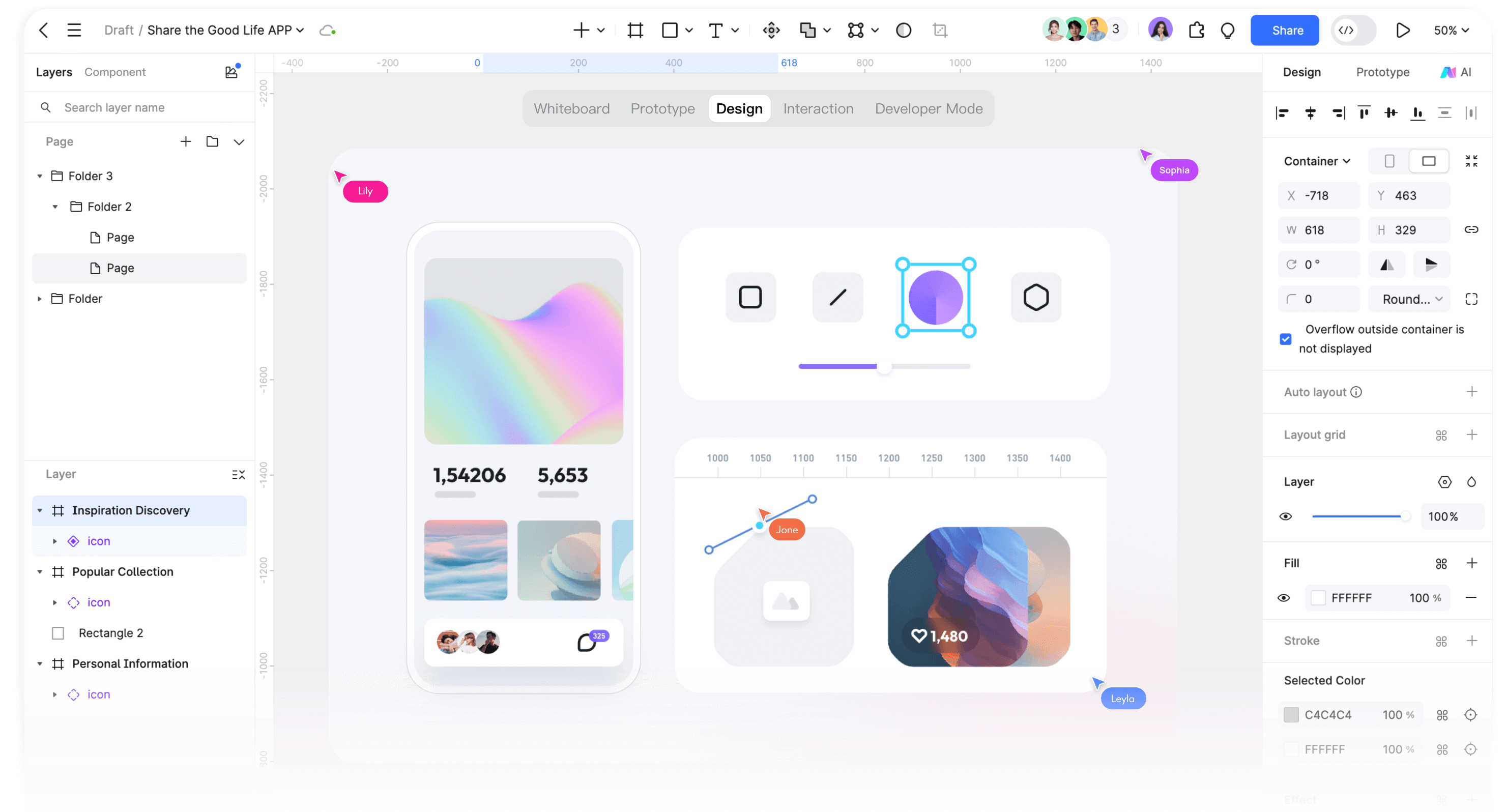Screen dimensions: 1506x812
Task: Click the plugins puzzle icon
Action: [1196, 31]
